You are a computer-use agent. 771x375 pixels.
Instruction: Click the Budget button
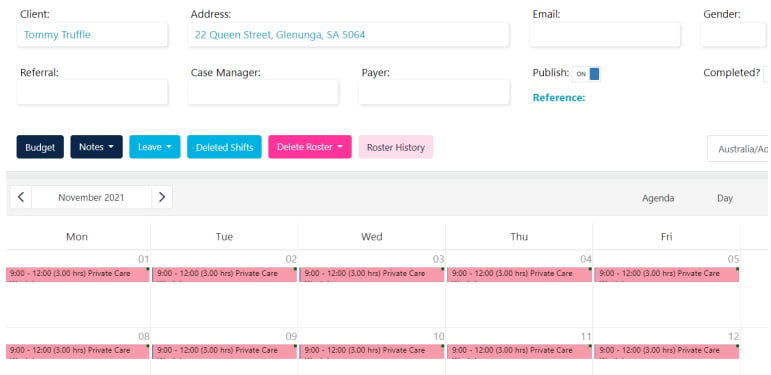click(x=40, y=147)
